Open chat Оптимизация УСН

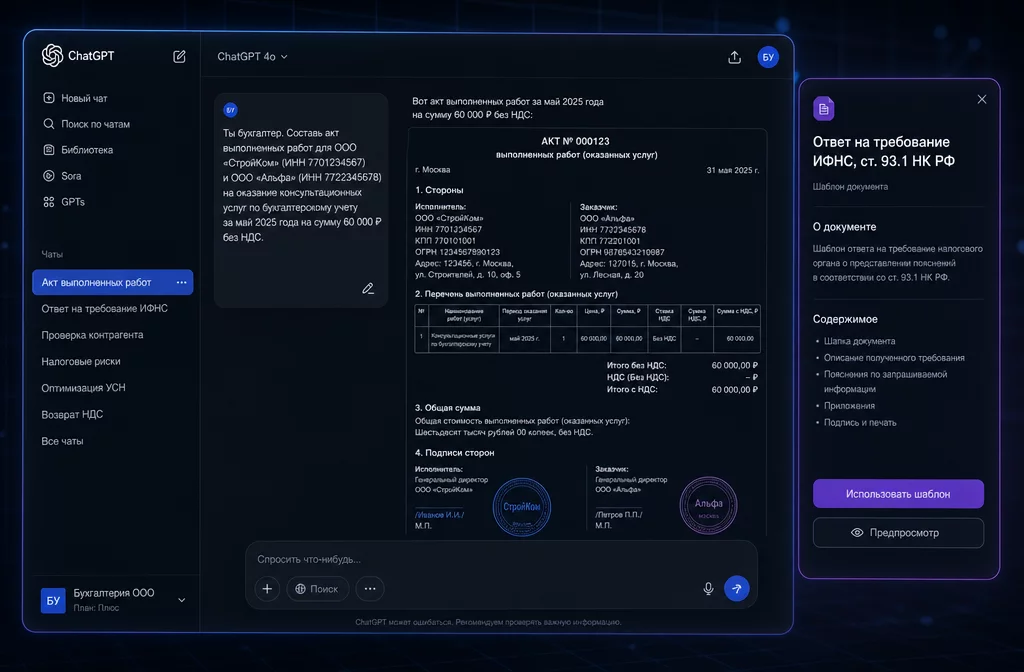83,387
